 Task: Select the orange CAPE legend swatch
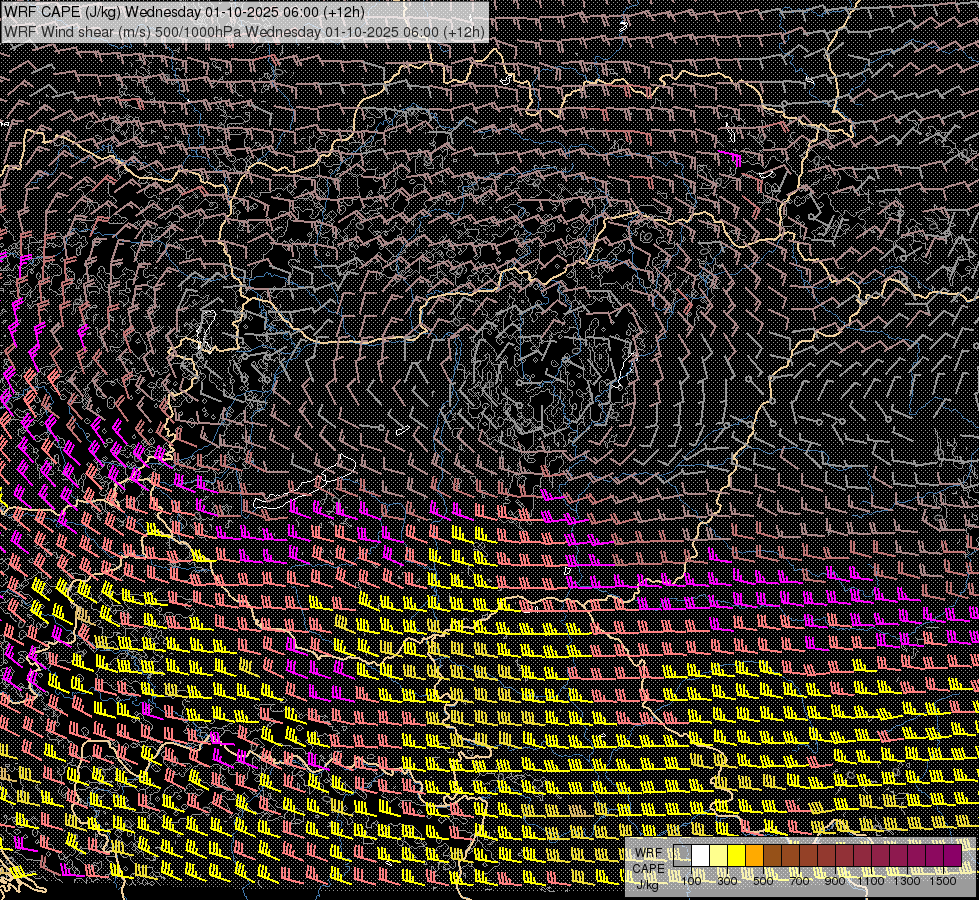pos(754,856)
